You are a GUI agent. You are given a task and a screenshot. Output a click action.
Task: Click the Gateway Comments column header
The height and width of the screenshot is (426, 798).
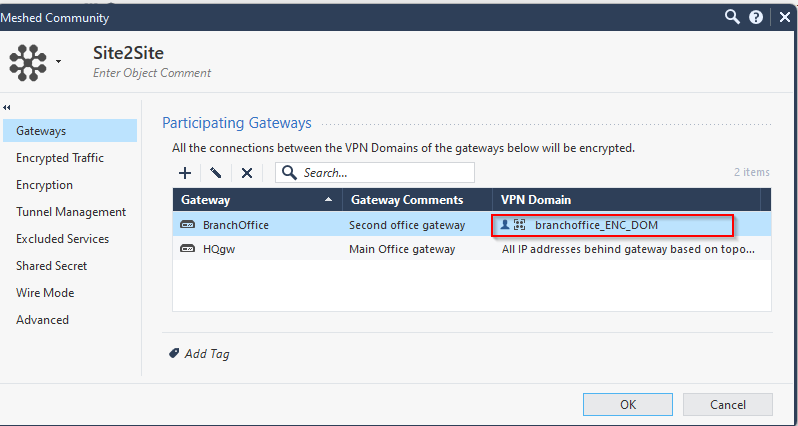417,200
